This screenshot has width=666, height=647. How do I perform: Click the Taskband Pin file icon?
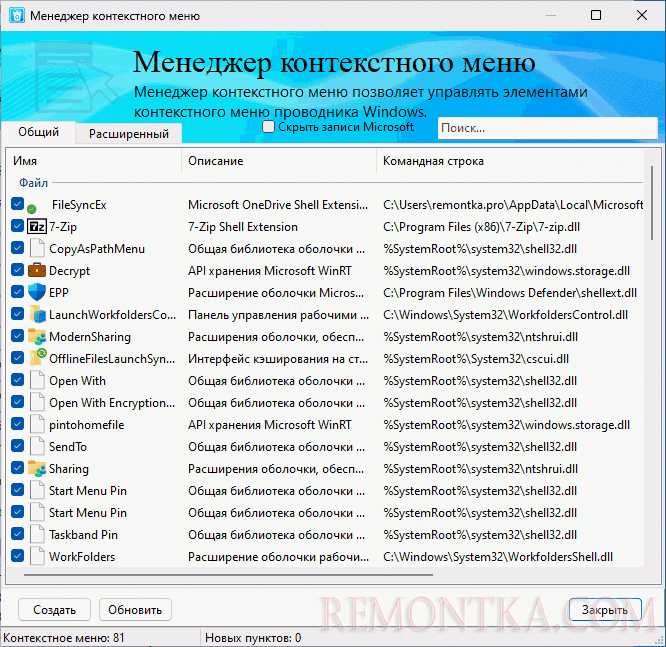37,534
